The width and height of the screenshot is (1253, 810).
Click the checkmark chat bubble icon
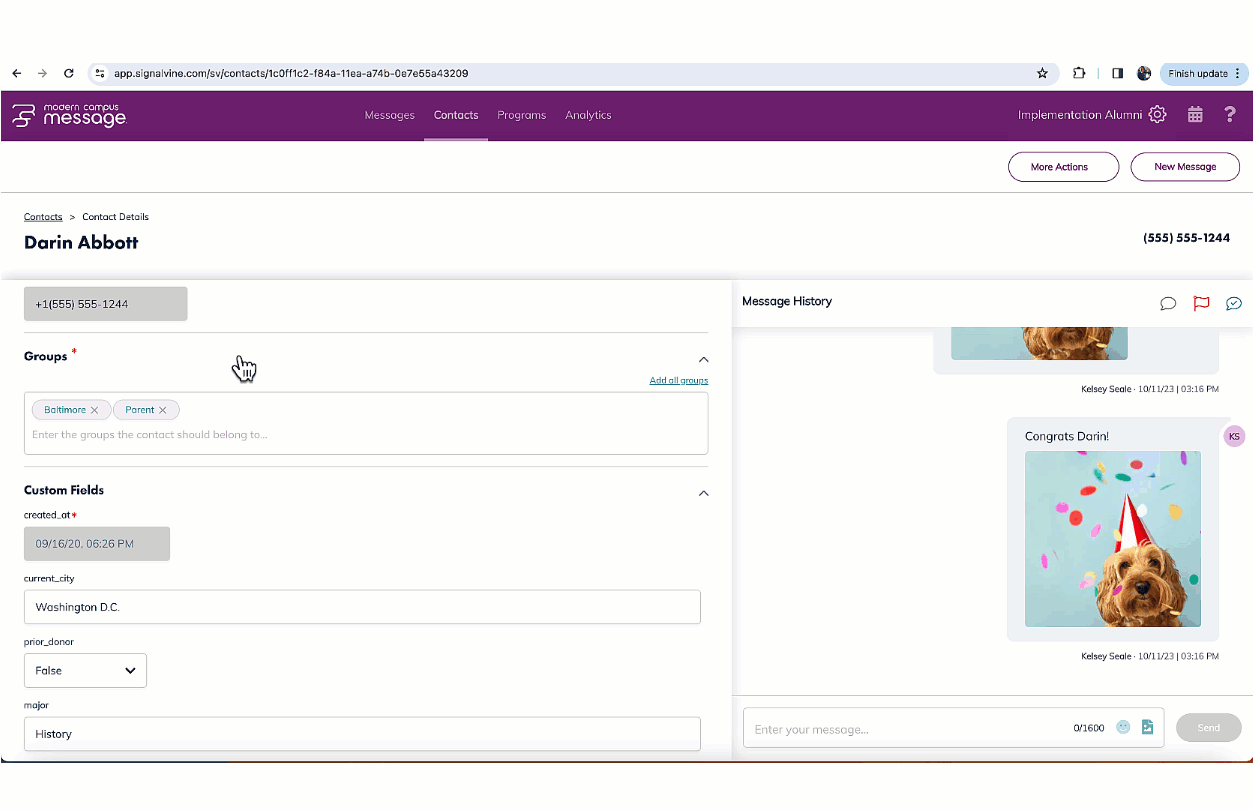pos(1234,303)
